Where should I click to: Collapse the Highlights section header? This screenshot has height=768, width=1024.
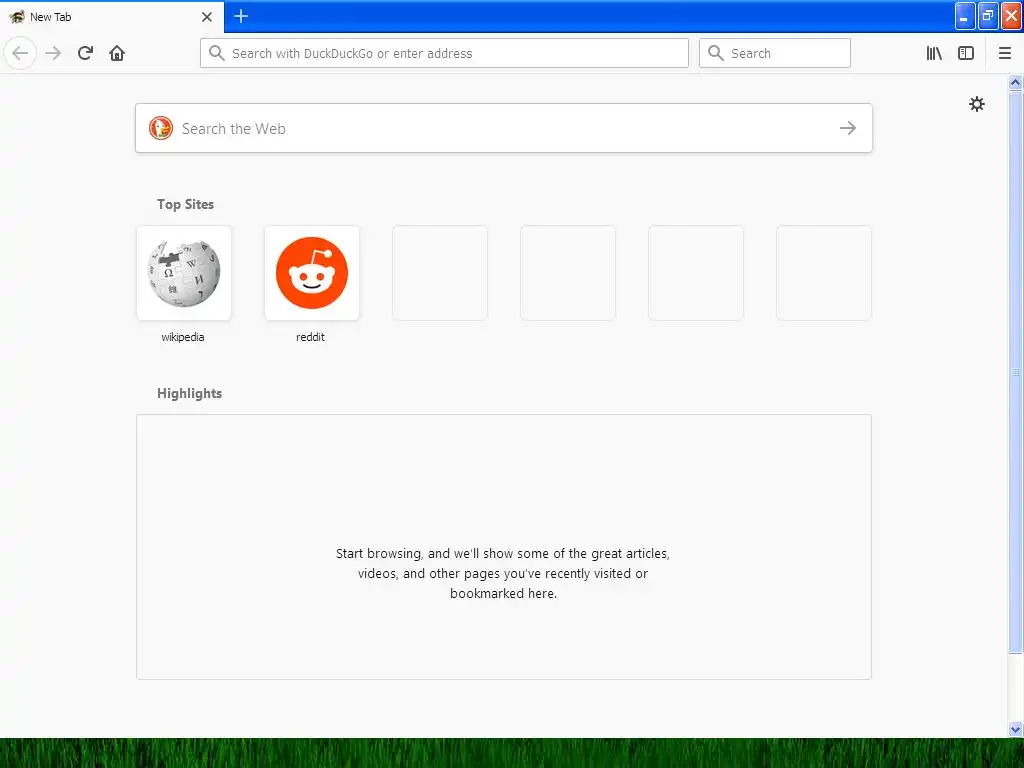pos(189,393)
